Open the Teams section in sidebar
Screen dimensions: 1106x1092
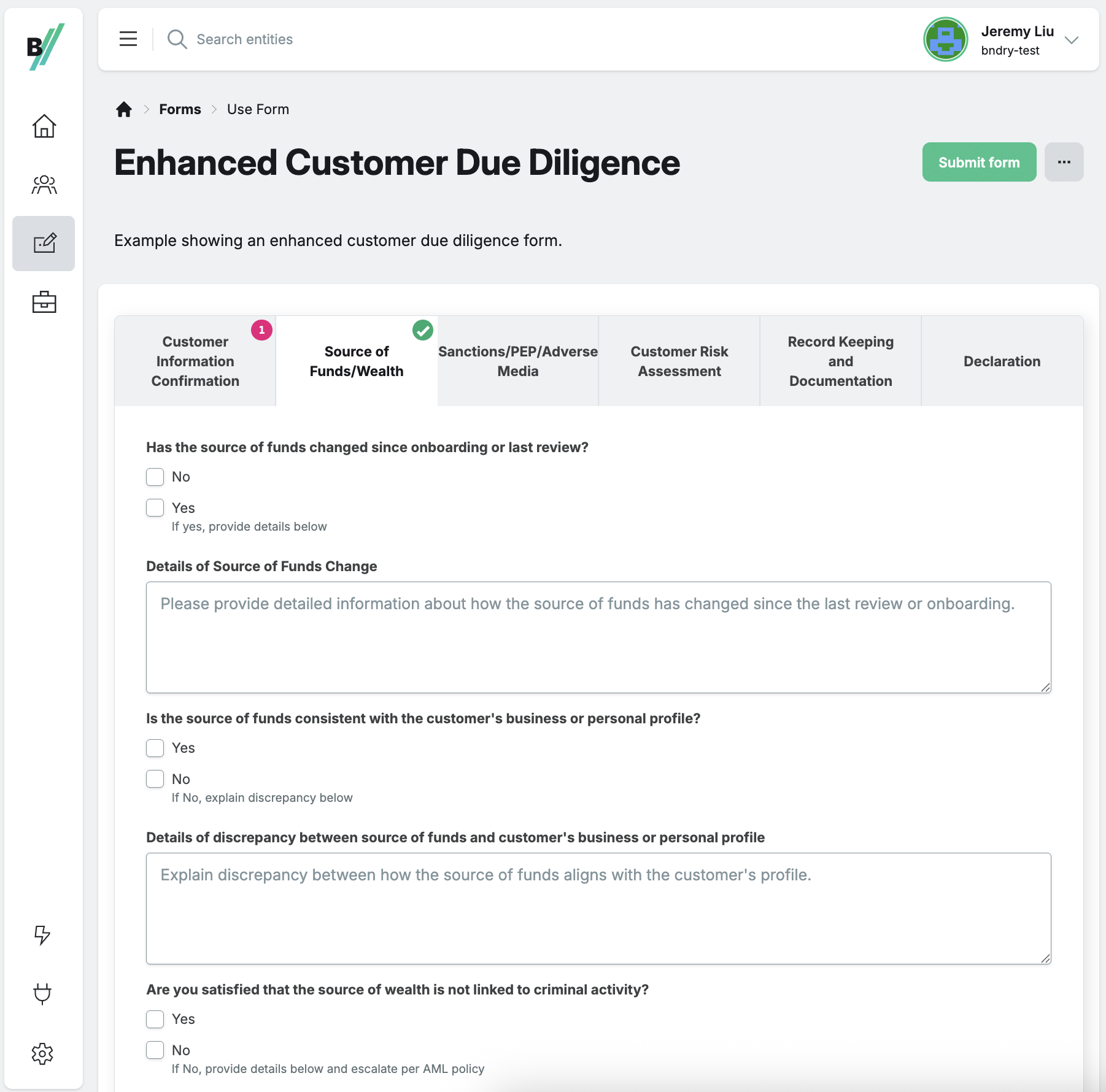coord(43,184)
